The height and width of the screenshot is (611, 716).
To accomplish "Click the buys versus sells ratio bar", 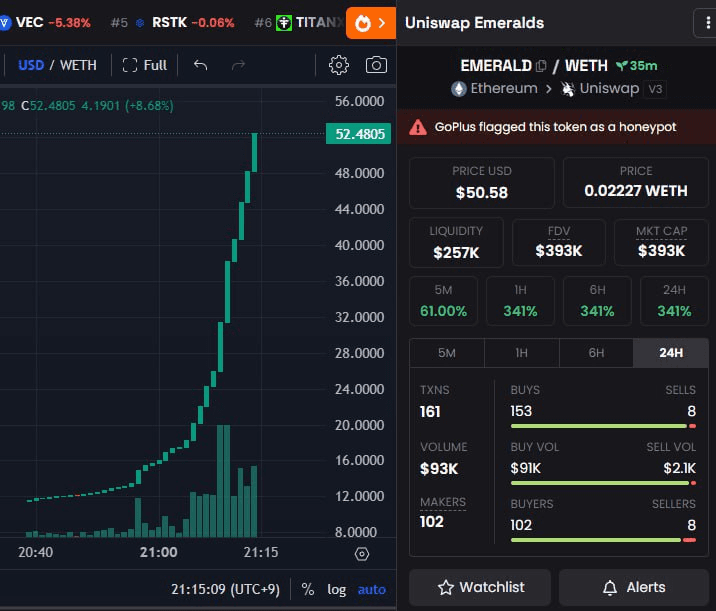I will (603, 426).
